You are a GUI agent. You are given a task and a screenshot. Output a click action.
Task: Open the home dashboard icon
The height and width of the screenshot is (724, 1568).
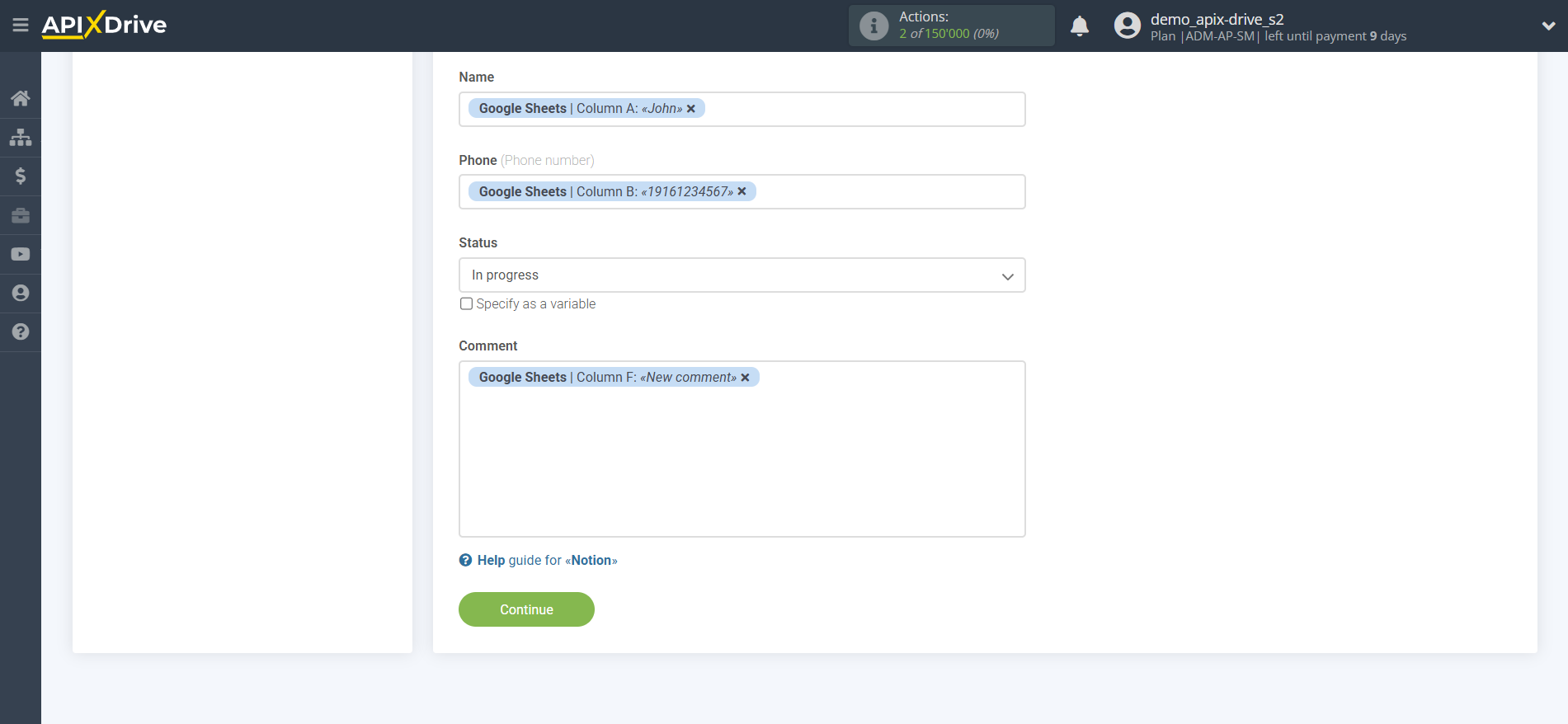pyautogui.click(x=21, y=98)
